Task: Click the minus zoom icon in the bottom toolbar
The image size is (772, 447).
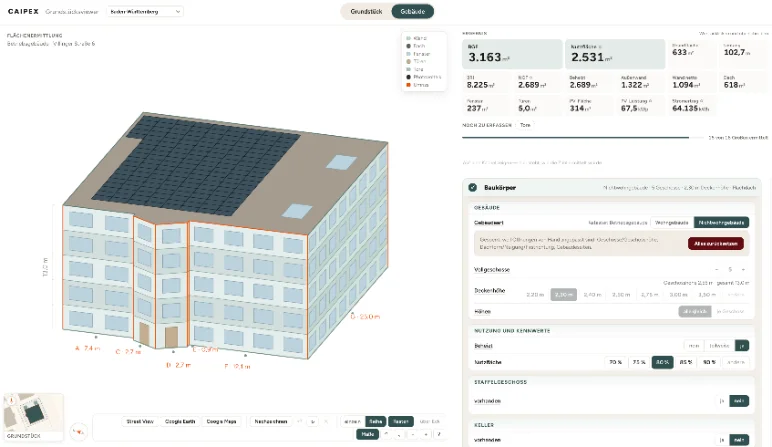Action: click(413, 434)
